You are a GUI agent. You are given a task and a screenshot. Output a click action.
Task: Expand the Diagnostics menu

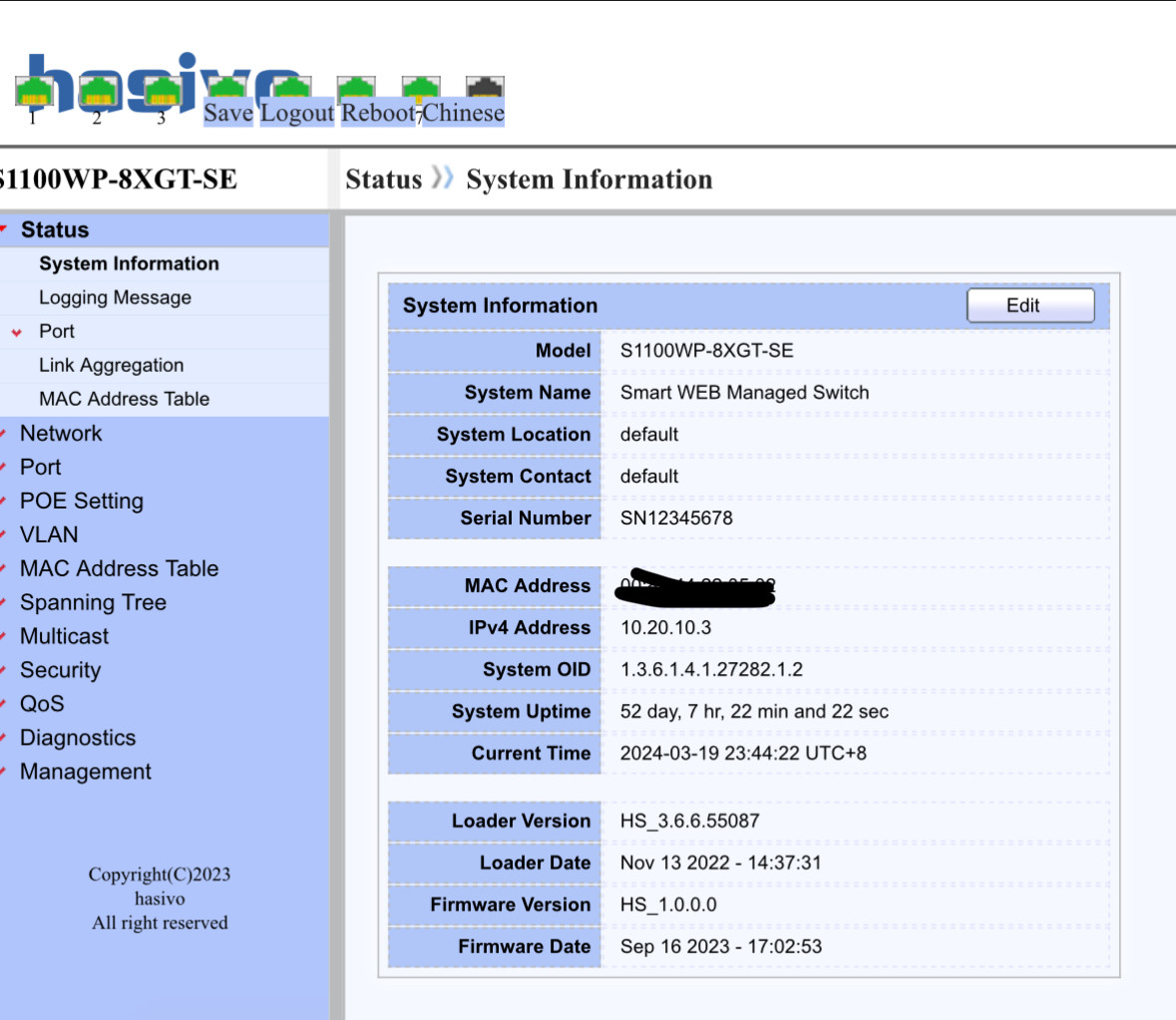(77, 738)
